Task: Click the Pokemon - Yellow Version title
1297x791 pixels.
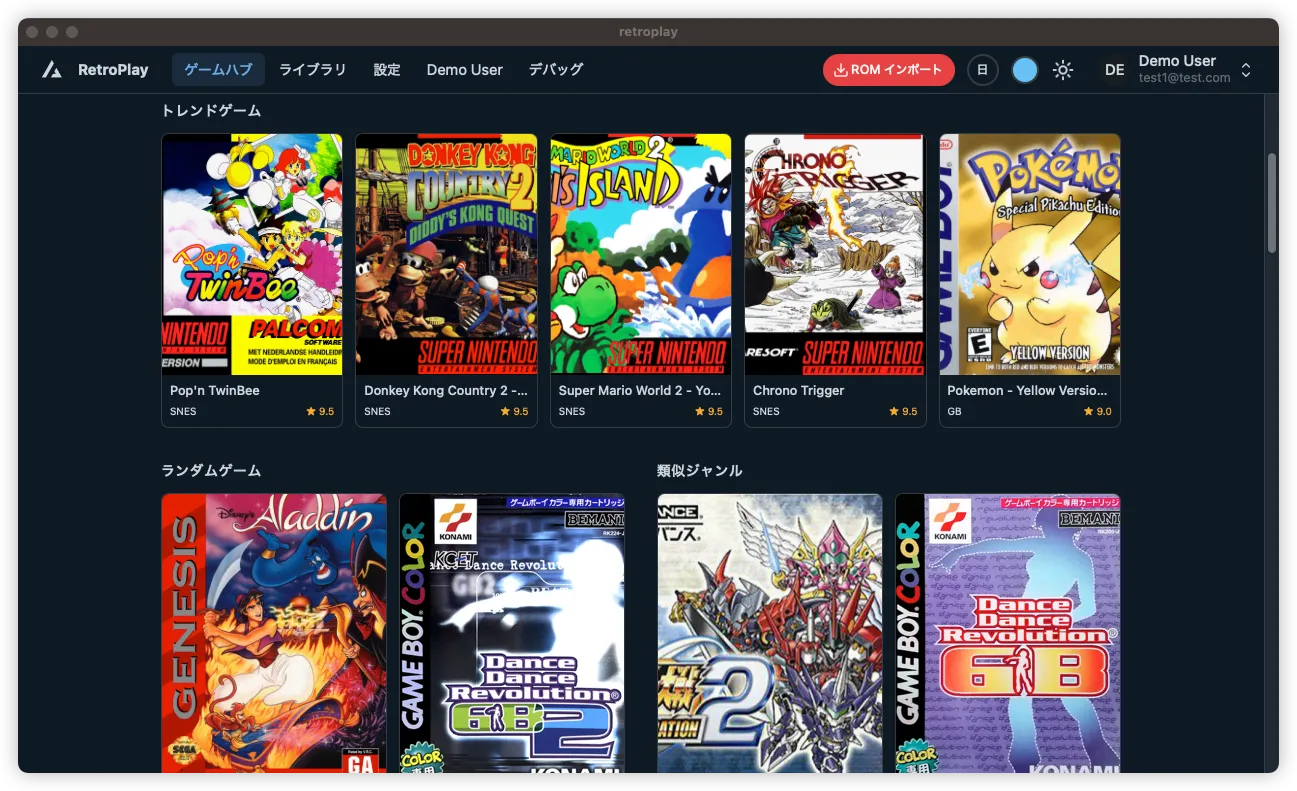Action: (1028, 391)
